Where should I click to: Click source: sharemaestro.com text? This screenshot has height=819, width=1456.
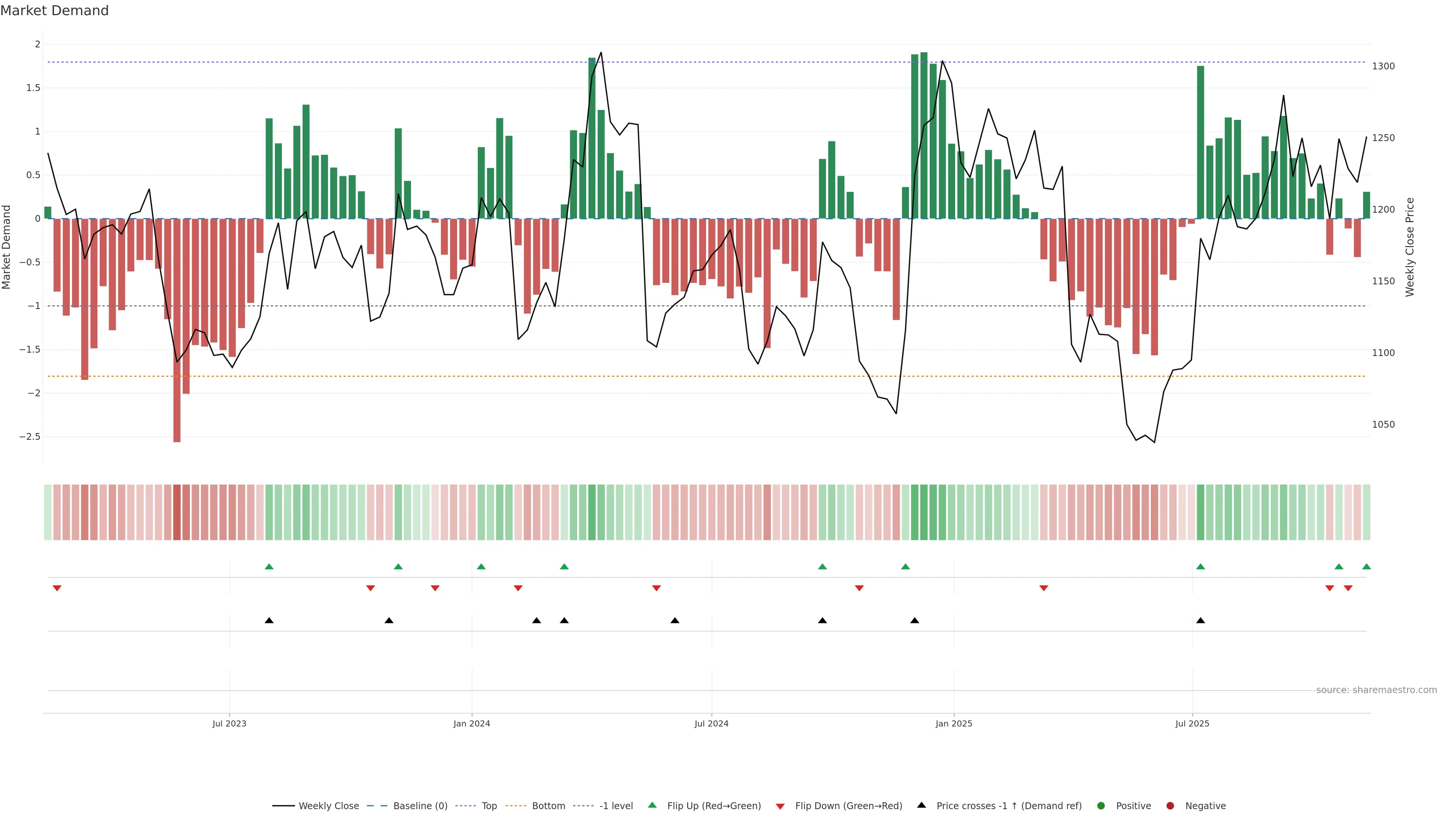1376,690
